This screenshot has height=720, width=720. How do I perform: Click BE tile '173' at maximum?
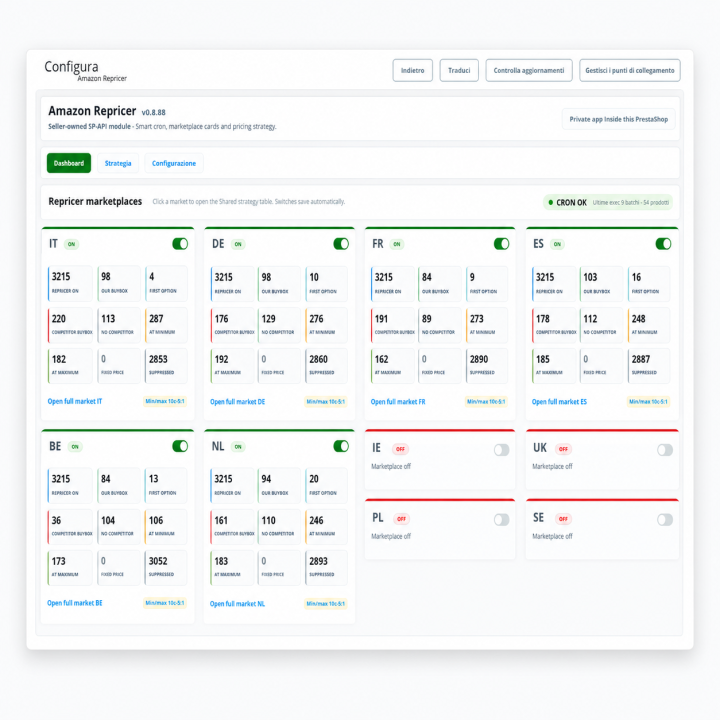(70, 568)
